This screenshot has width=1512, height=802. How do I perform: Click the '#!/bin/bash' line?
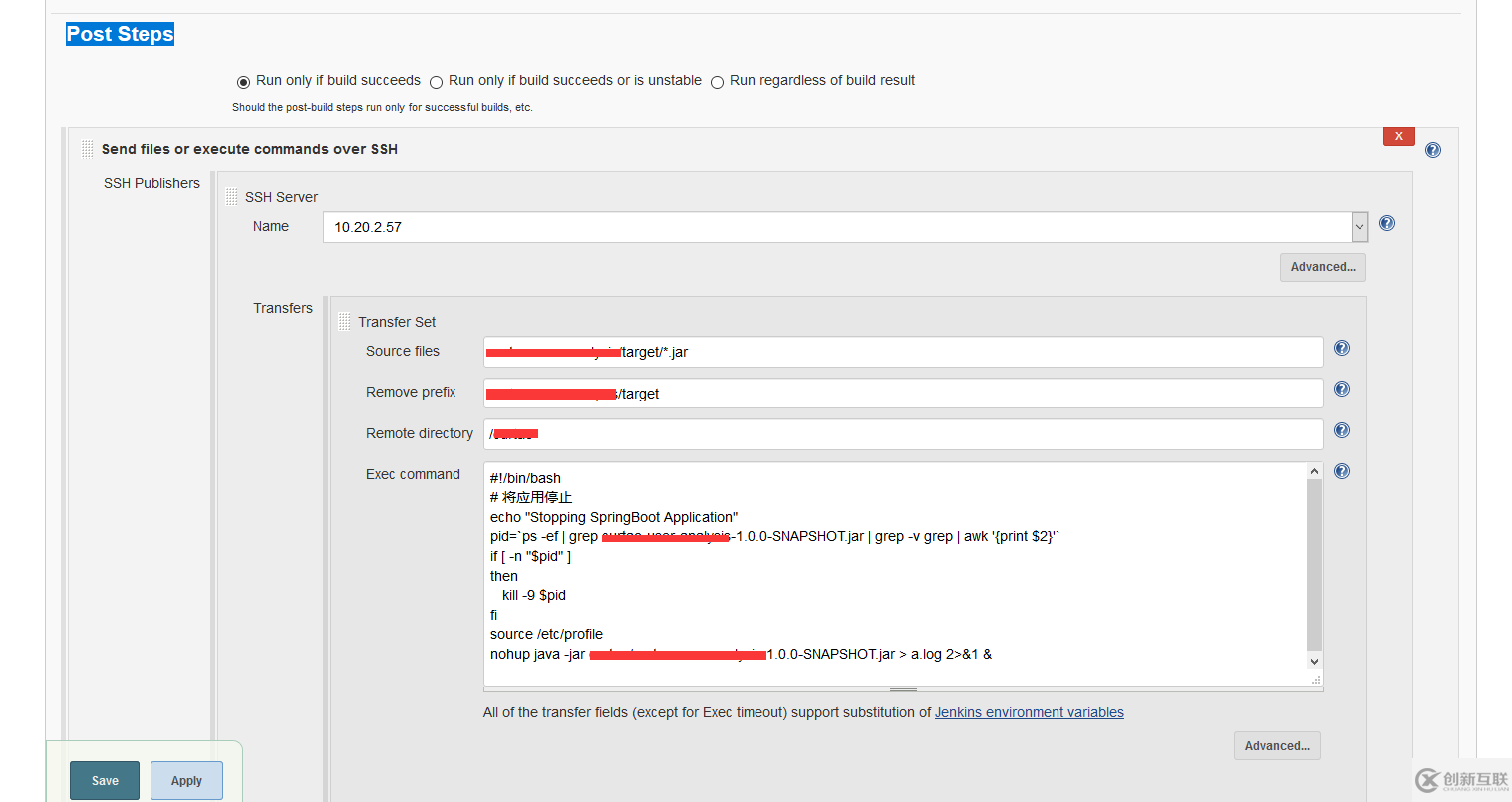pos(525,478)
